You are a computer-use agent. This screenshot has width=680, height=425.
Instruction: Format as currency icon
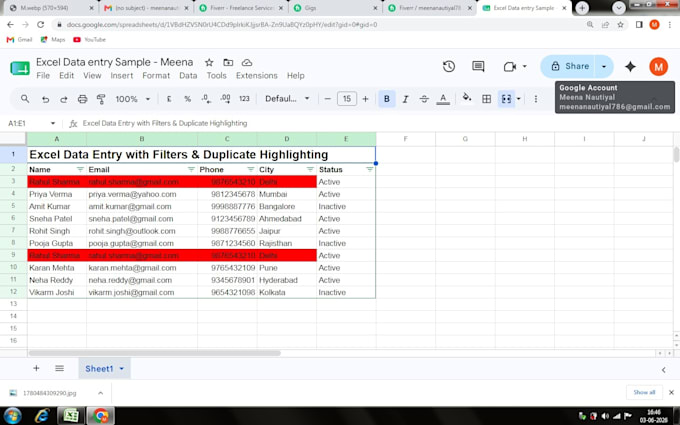pos(169,99)
